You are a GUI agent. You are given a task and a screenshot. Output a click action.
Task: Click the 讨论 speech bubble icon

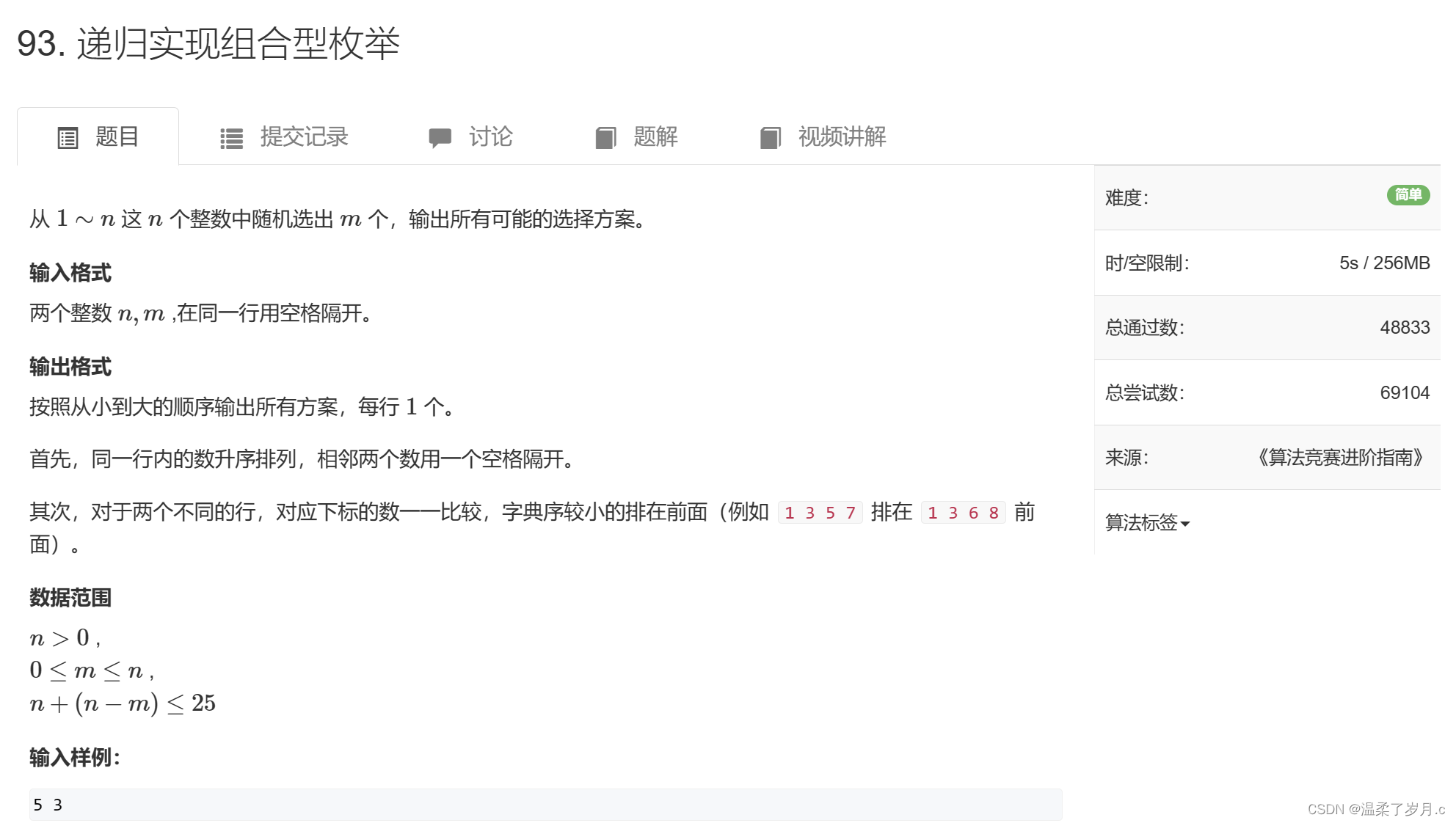tap(440, 138)
